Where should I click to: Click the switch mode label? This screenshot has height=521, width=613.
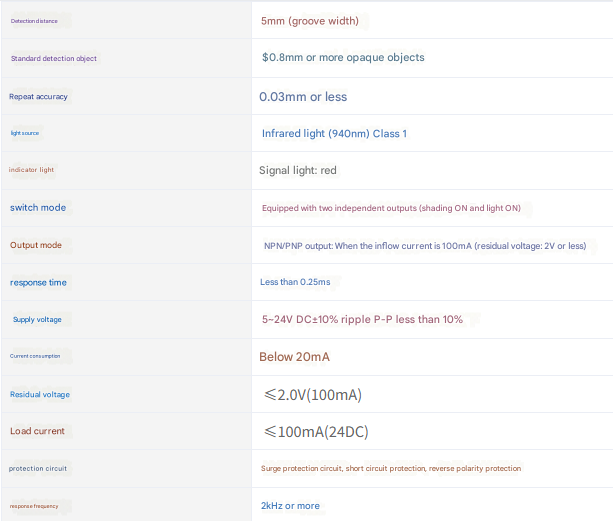(38, 208)
